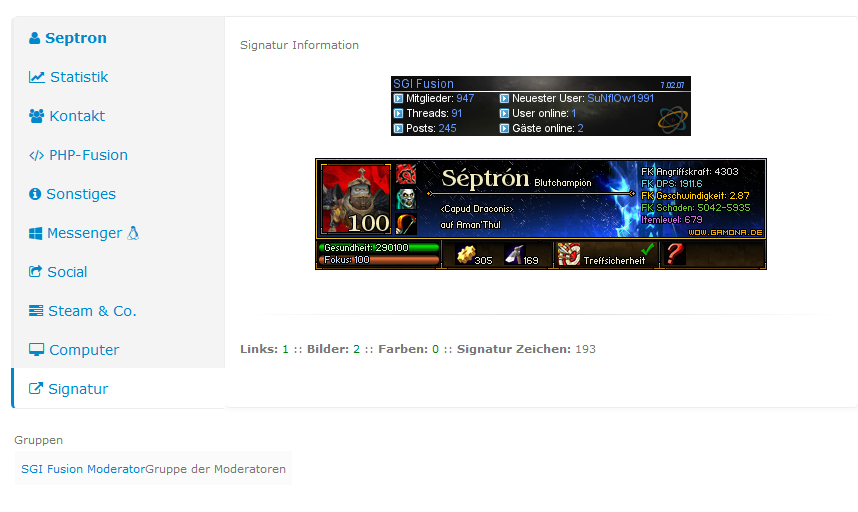This screenshot has width=858, height=512.
Task: Click the Linux penguin icon after Messenger
Action: pos(133,233)
